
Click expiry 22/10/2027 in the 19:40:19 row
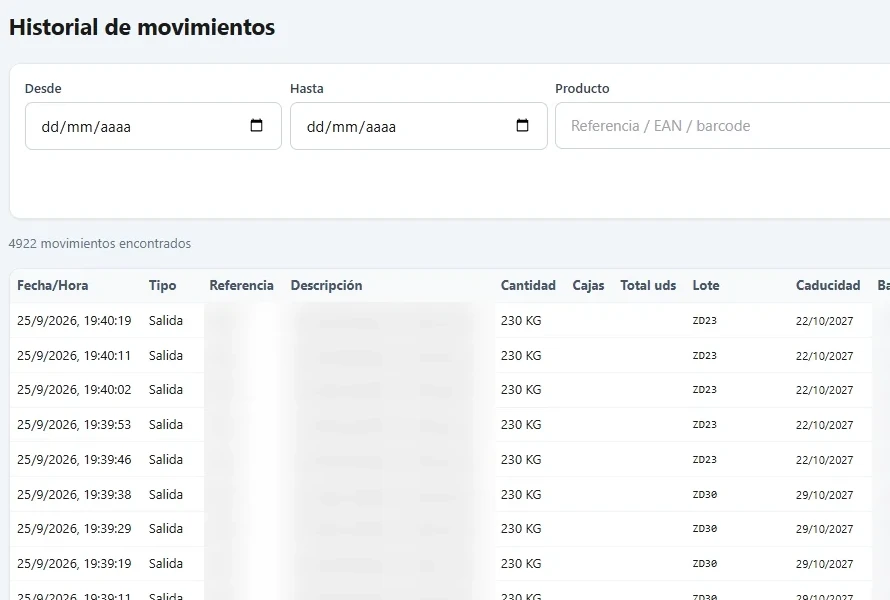click(824, 321)
